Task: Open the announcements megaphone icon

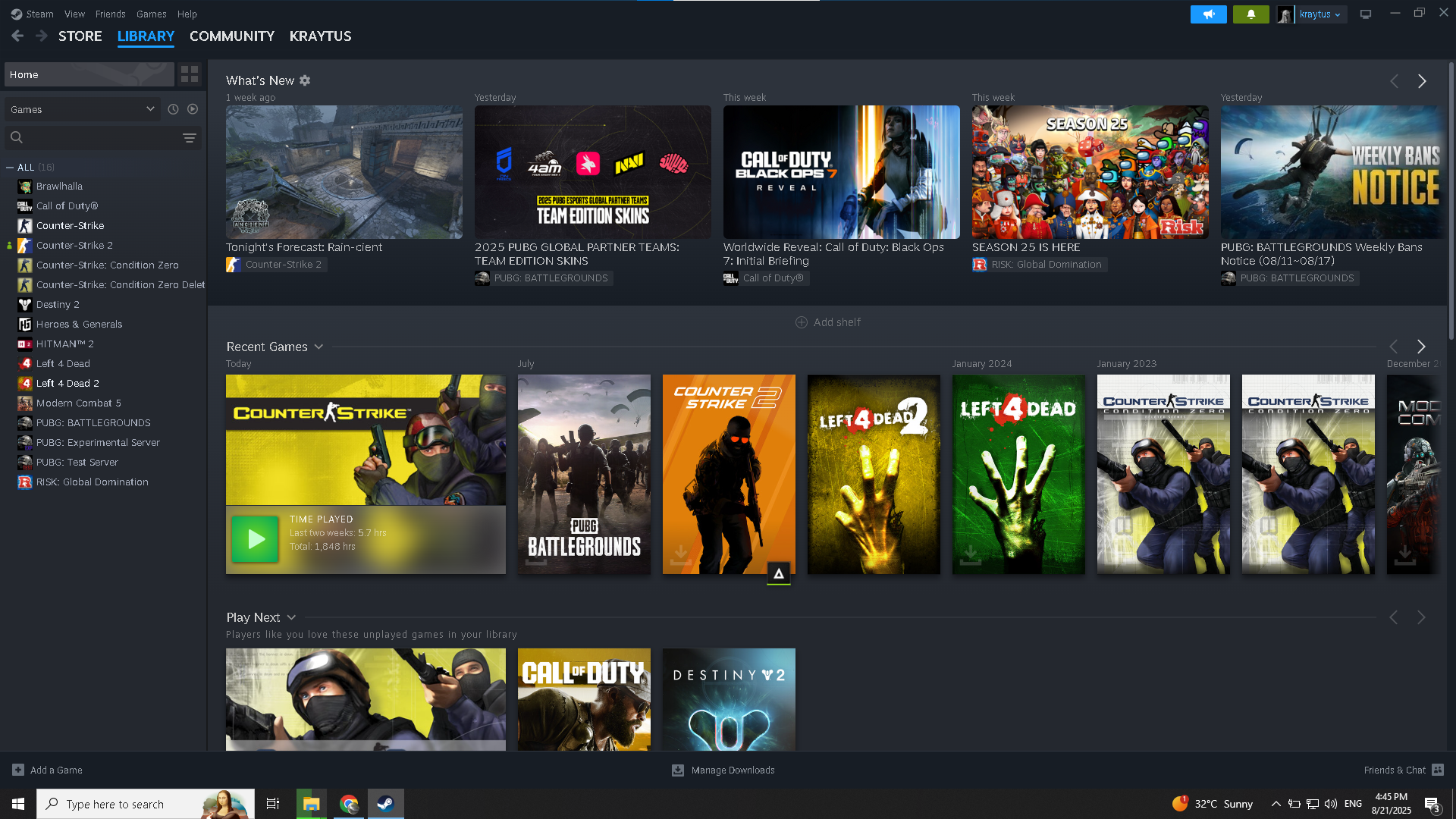Action: pos(1208,14)
